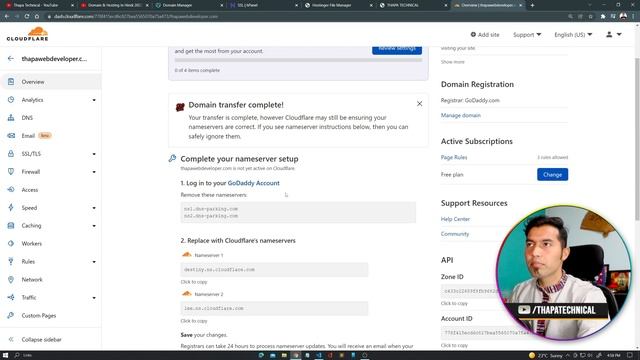Expand the Rules submenu arrow

click(94, 262)
